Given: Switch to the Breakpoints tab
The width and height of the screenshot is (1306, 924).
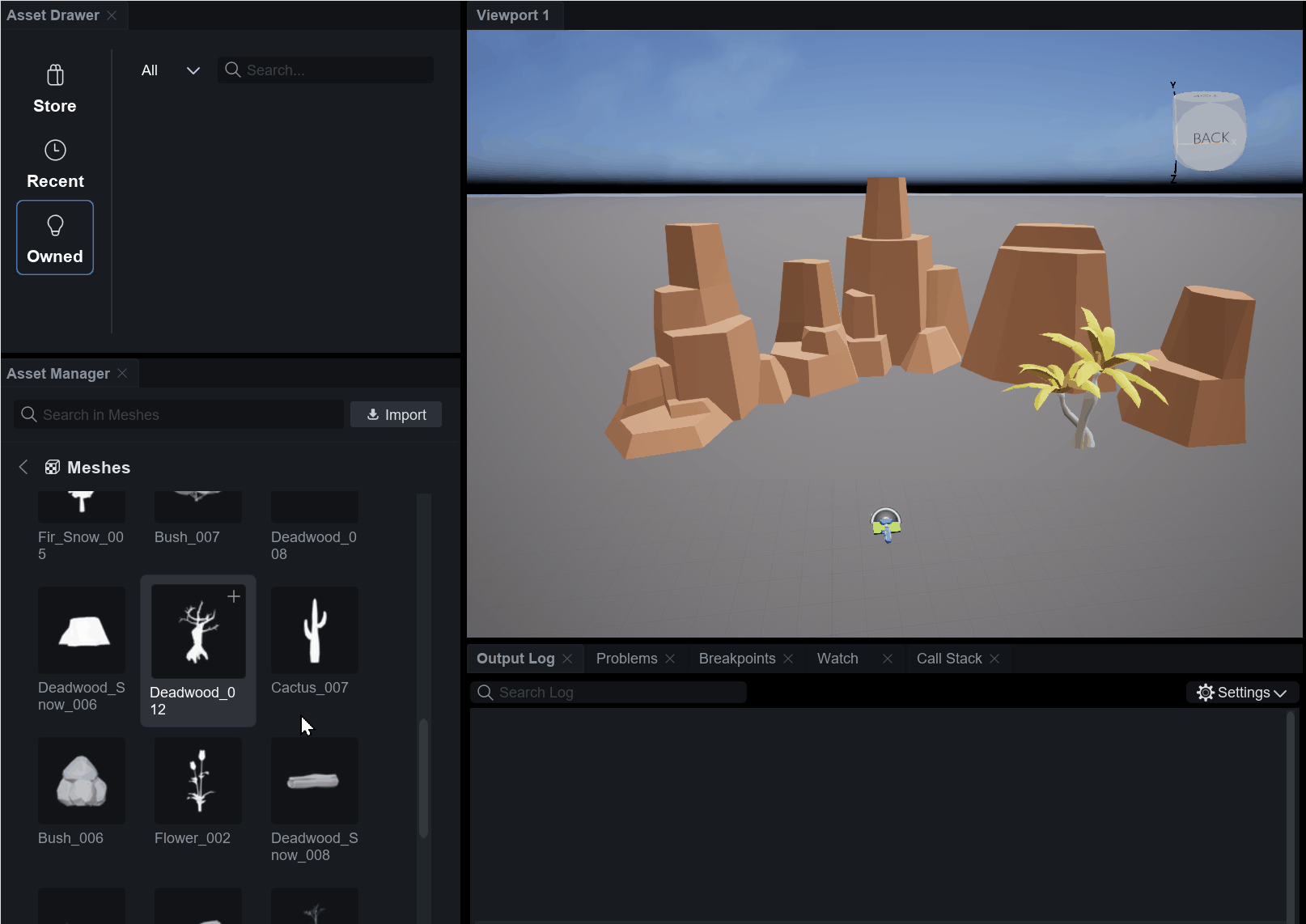Looking at the screenshot, I should [x=736, y=659].
